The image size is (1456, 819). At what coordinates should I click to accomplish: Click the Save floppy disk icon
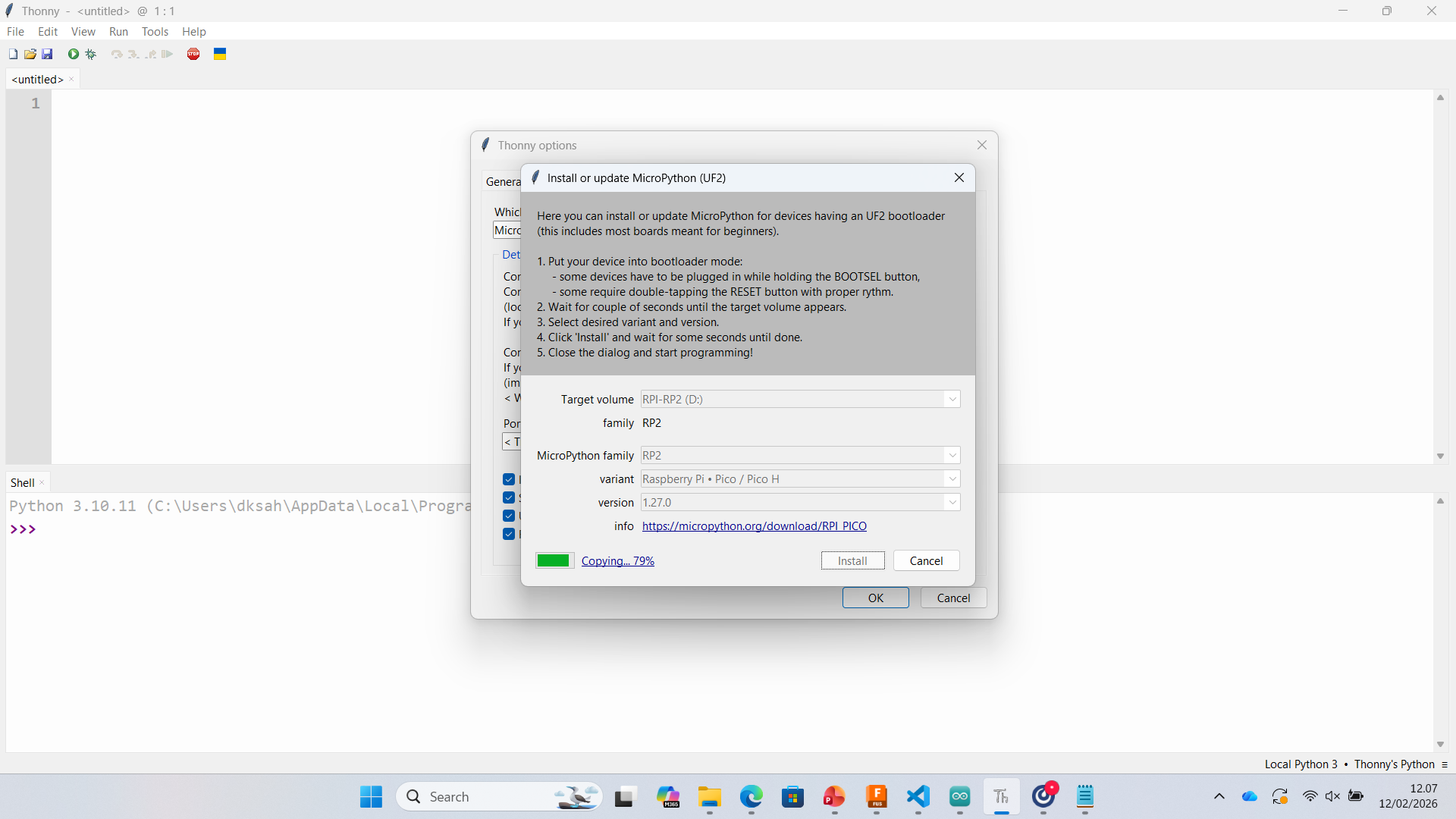point(47,54)
